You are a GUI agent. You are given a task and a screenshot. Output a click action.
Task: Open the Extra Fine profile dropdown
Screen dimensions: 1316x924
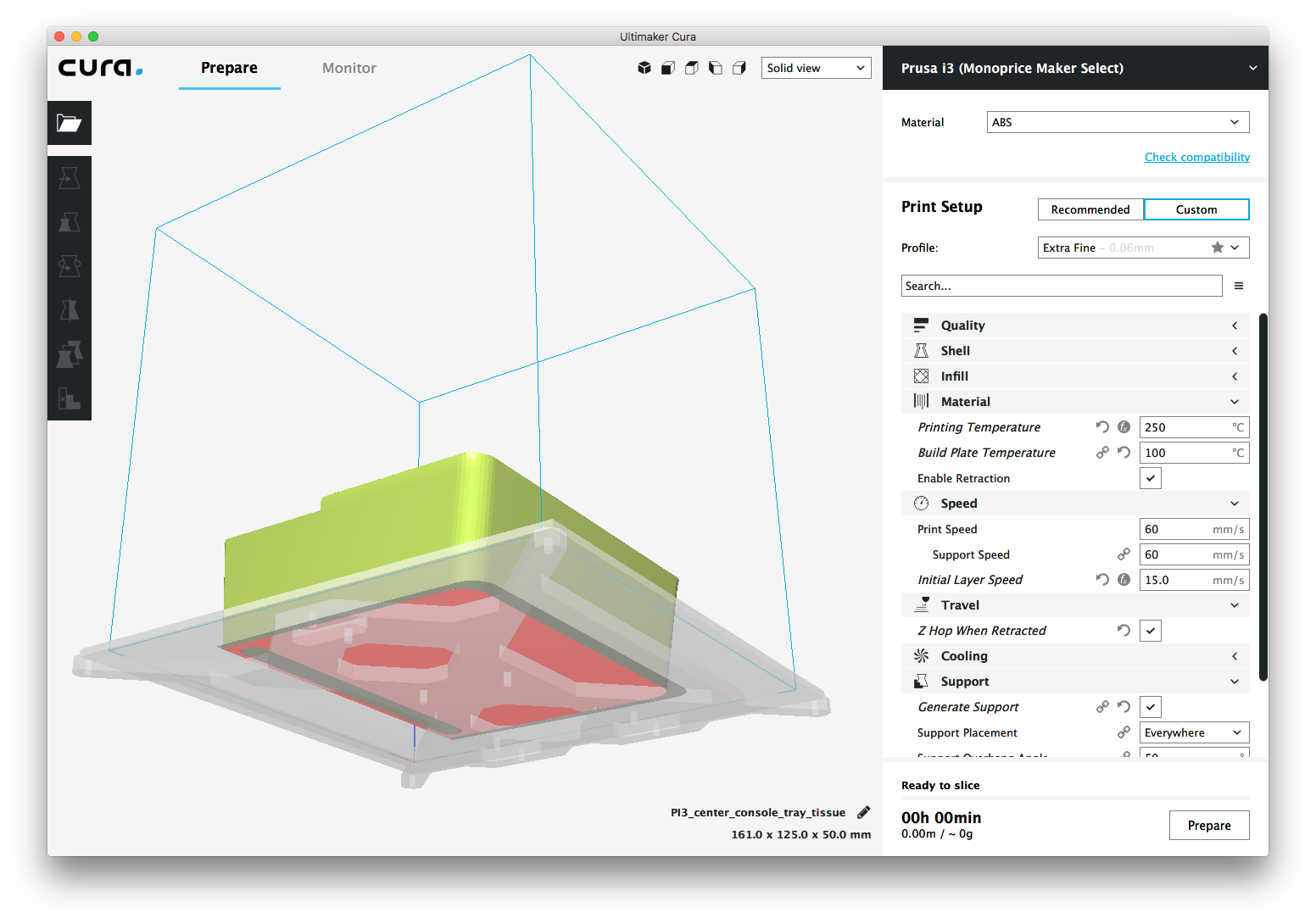(x=1143, y=248)
